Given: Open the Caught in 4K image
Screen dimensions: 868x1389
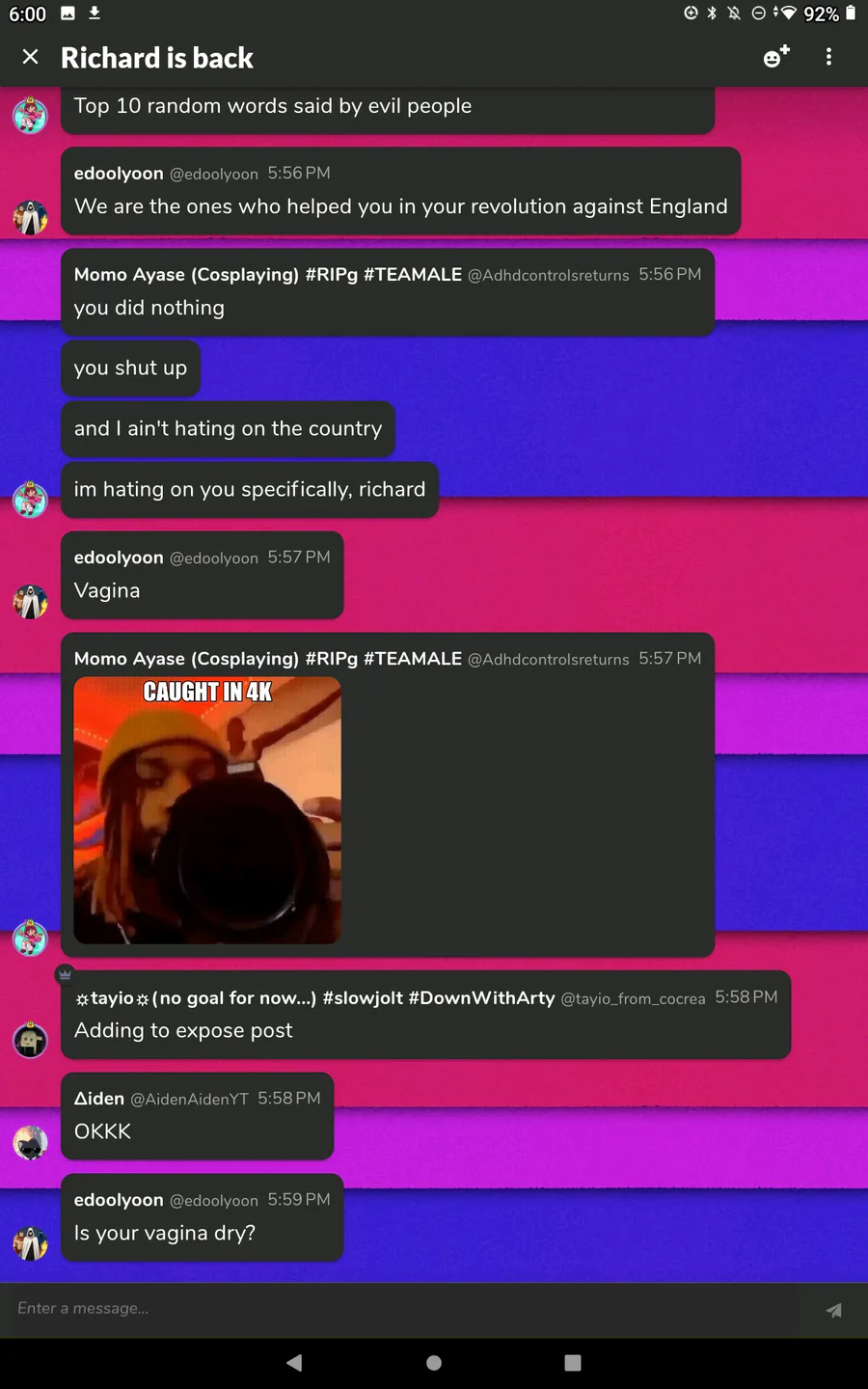Looking at the screenshot, I should coord(207,810).
